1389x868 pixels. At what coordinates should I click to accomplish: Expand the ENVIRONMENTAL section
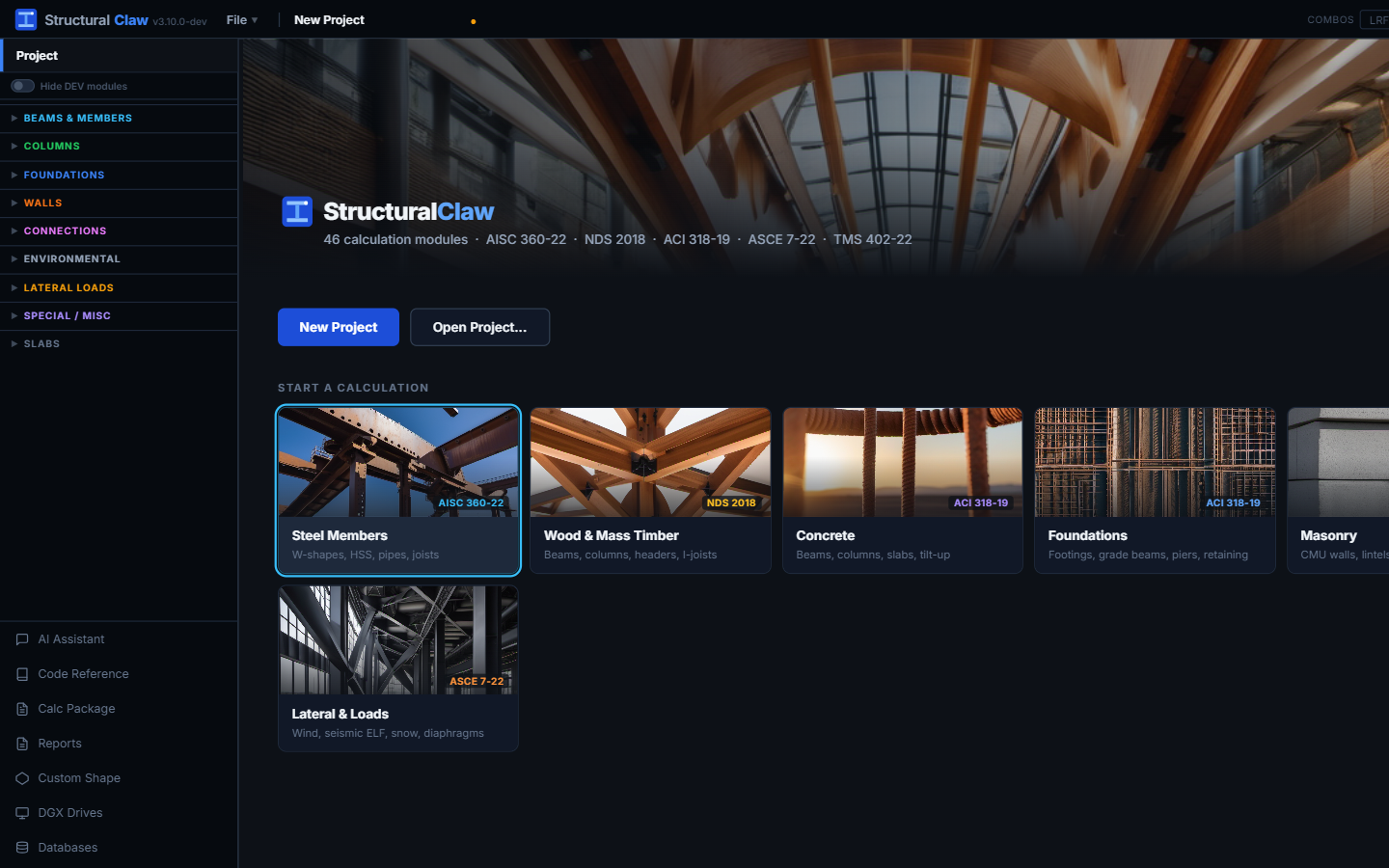coord(119,259)
